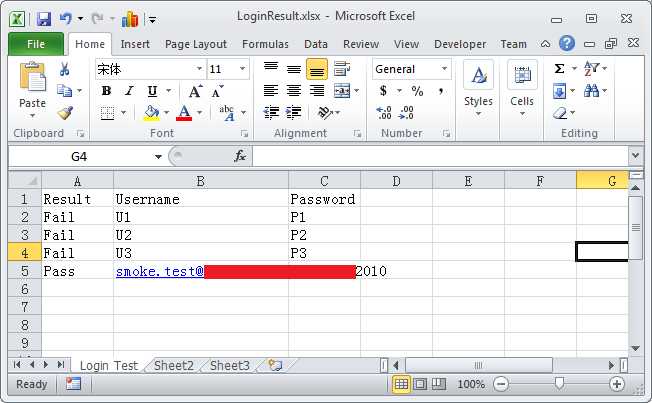Open the smoke.test@ email link
This screenshot has height=403, width=652.
click(x=160, y=271)
